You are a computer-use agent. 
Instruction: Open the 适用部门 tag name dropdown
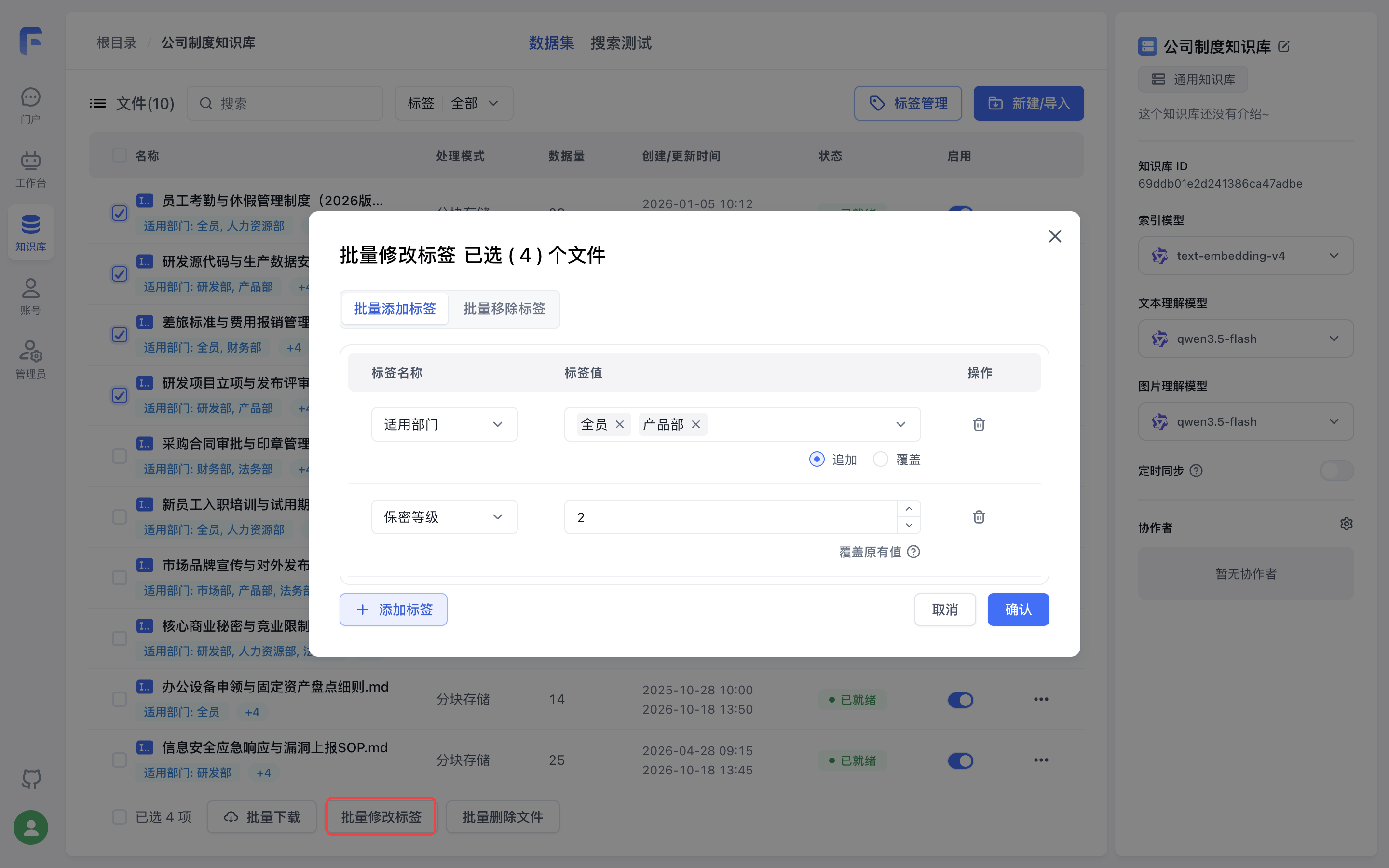pos(444,424)
